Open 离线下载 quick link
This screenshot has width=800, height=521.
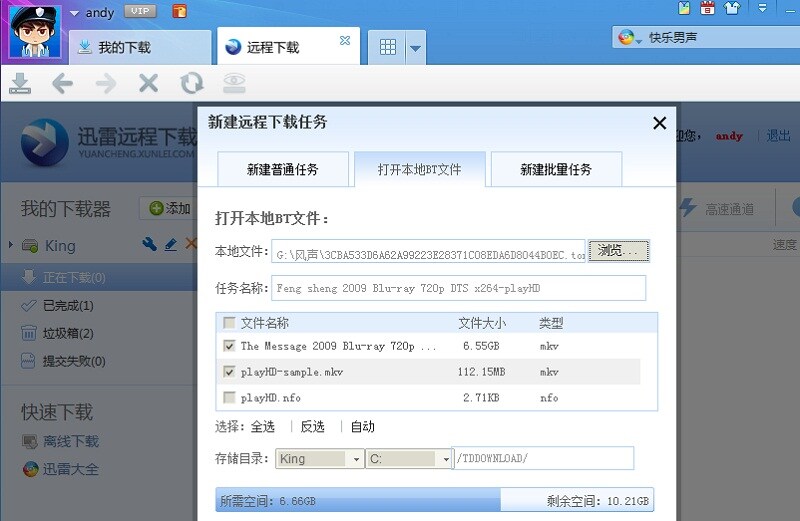[70, 441]
